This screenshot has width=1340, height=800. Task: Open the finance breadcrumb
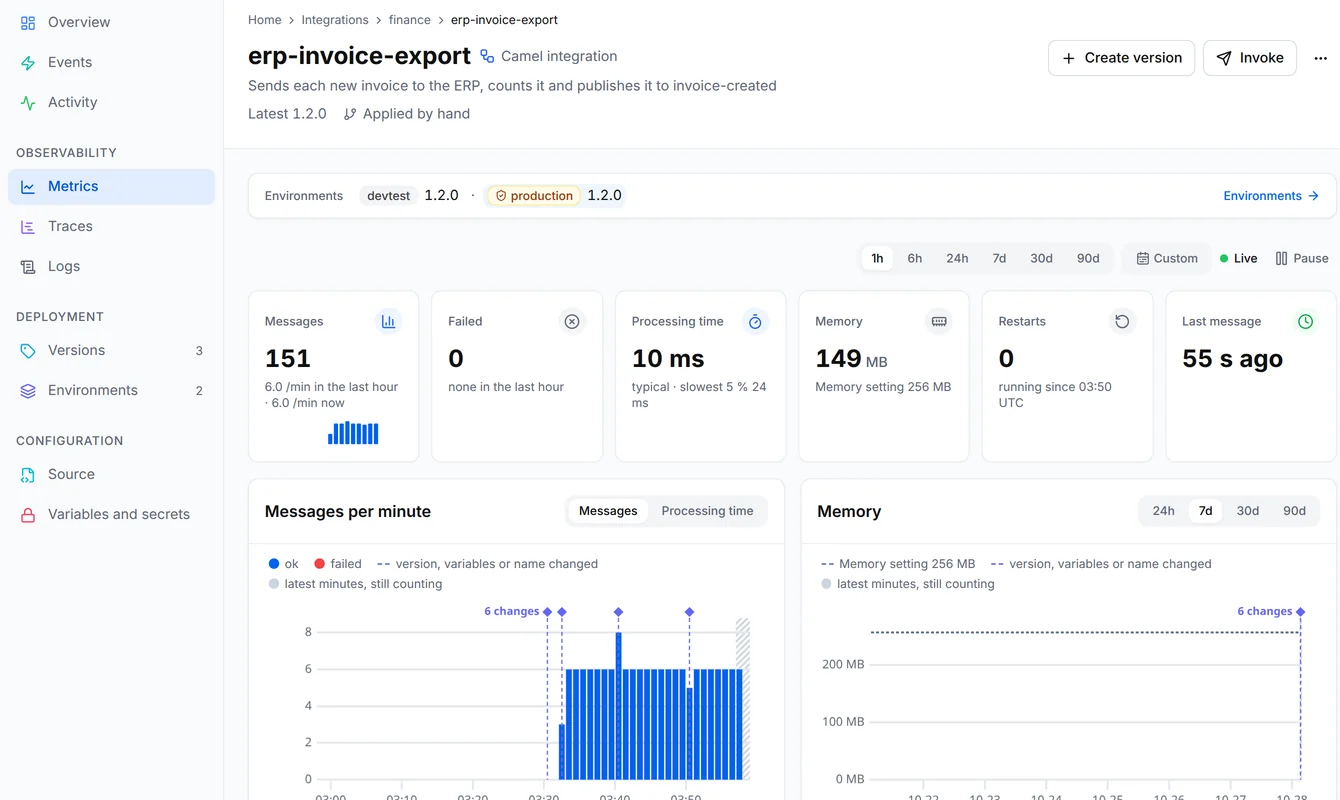(x=410, y=20)
